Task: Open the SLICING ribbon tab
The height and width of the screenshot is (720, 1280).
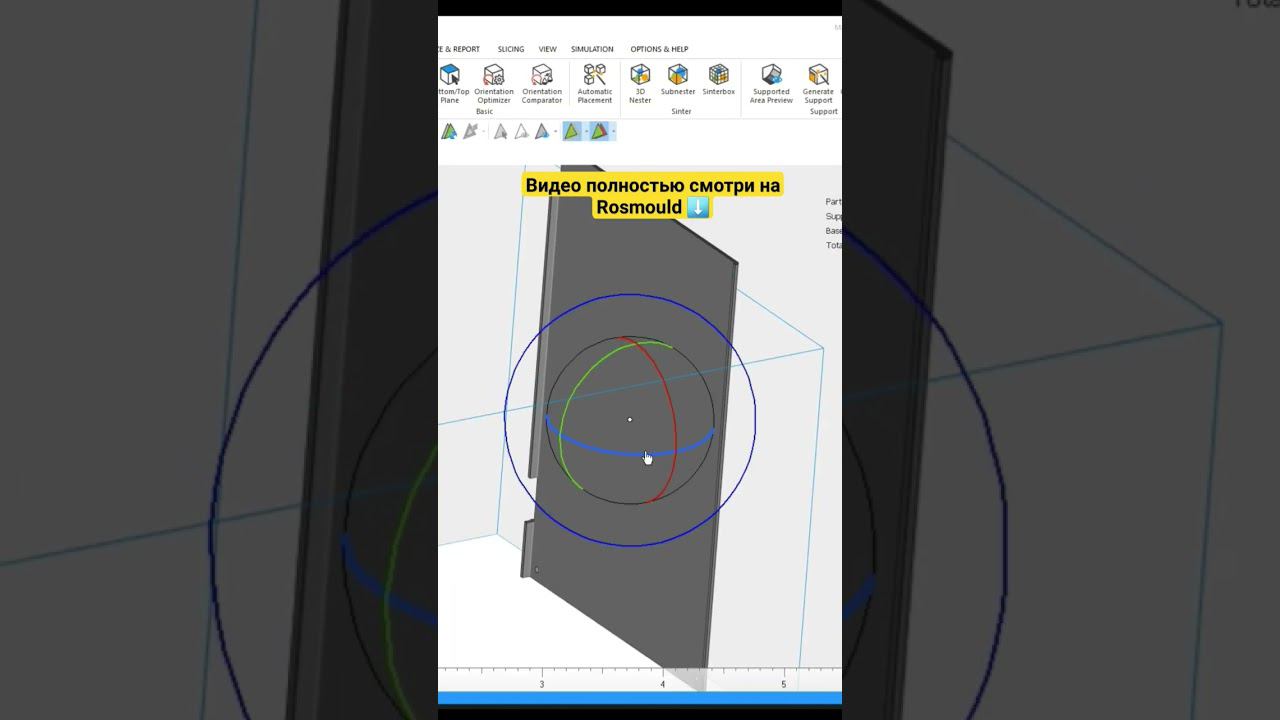Action: [511, 49]
